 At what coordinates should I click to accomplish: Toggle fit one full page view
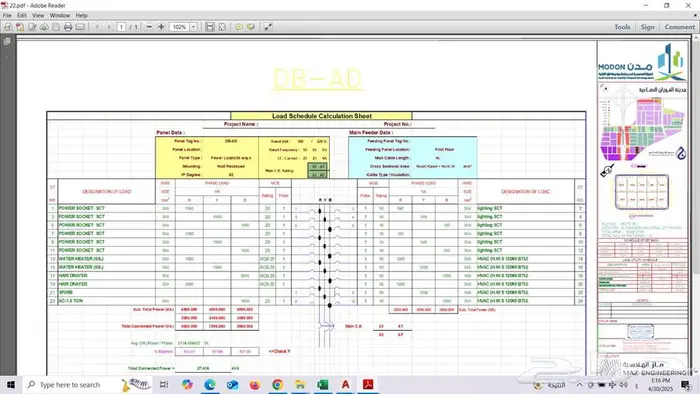[222, 27]
